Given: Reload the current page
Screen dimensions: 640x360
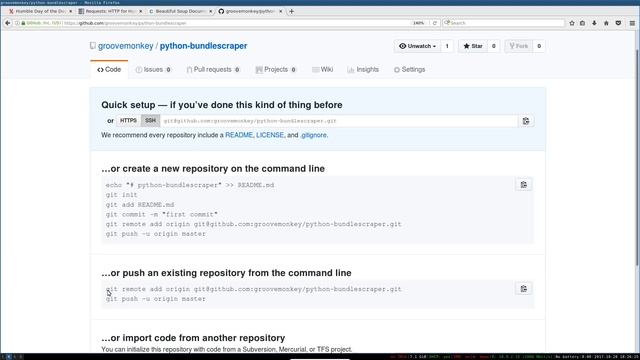Looking at the screenshot, I should click(x=435, y=23).
